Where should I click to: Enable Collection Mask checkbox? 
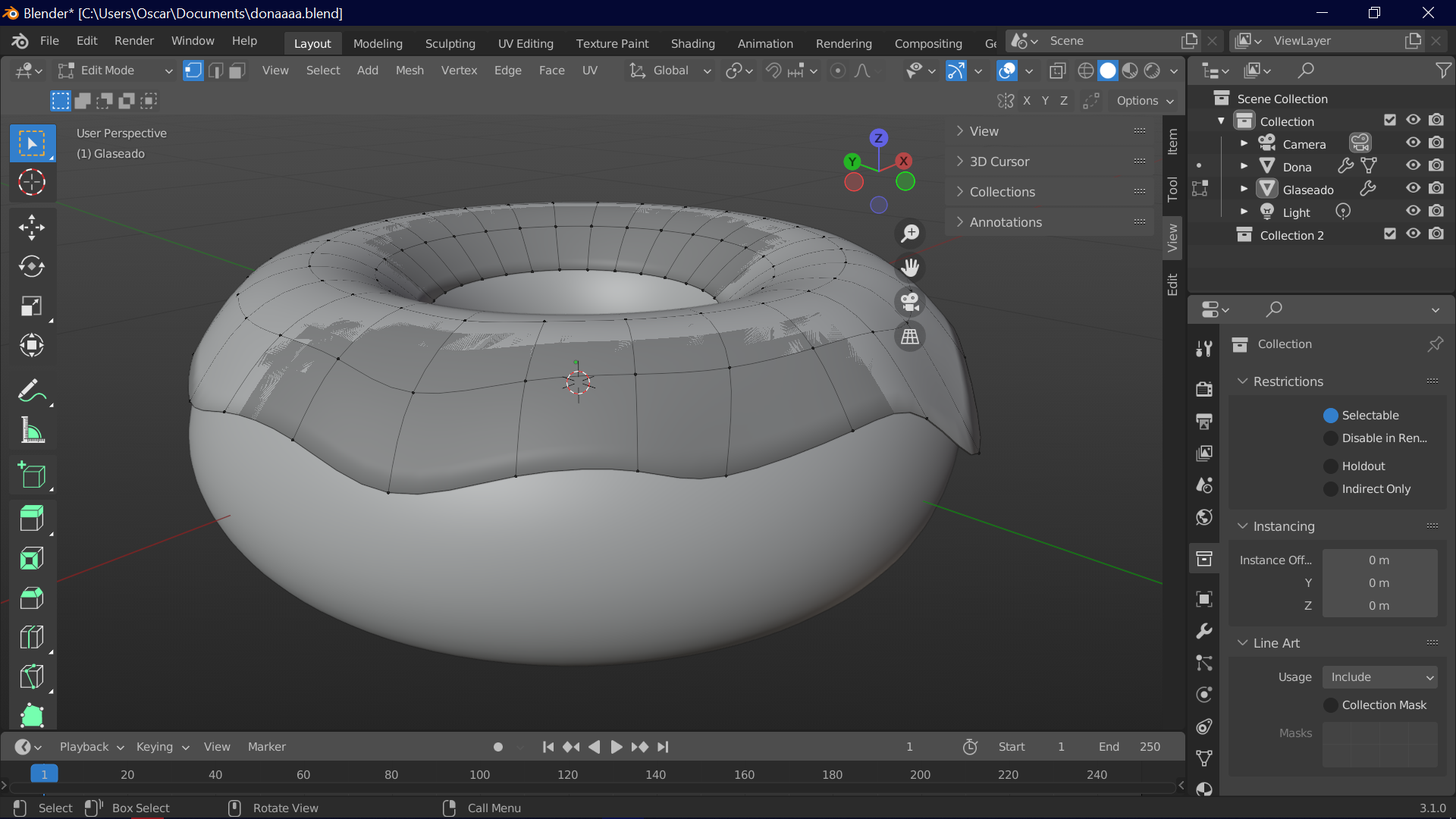[x=1331, y=705]
